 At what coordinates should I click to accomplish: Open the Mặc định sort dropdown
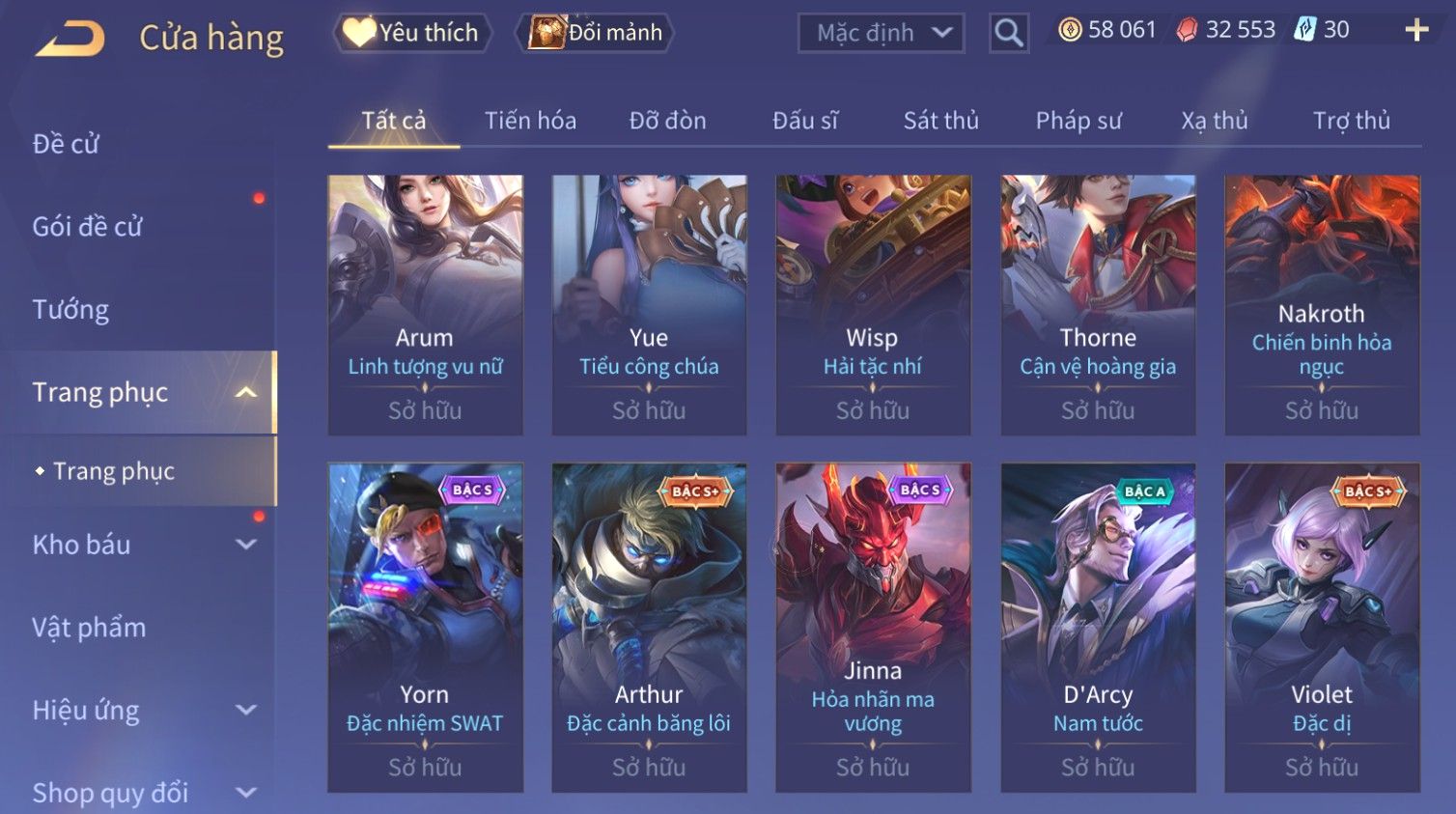[881, 34]
